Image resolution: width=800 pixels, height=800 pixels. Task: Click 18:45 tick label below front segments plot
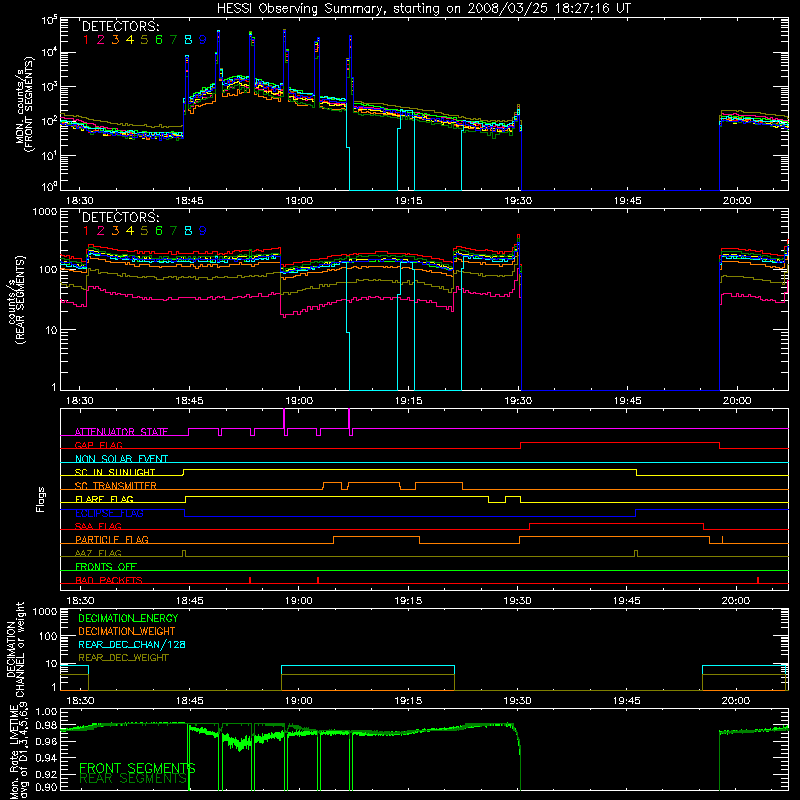(x=189, y=201)
